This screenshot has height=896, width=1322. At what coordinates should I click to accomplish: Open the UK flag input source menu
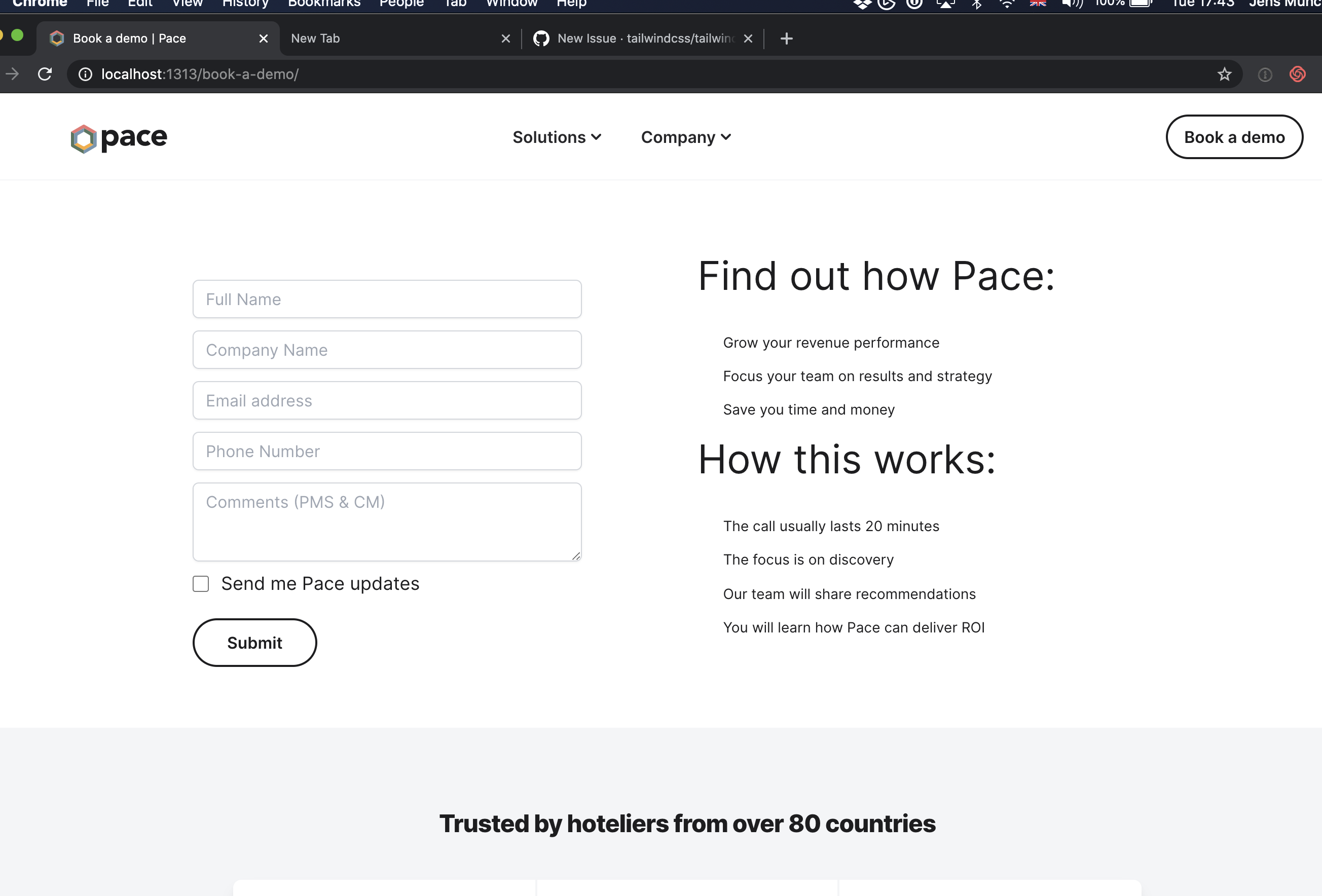pyautogui.click(x=1038, y=4)
